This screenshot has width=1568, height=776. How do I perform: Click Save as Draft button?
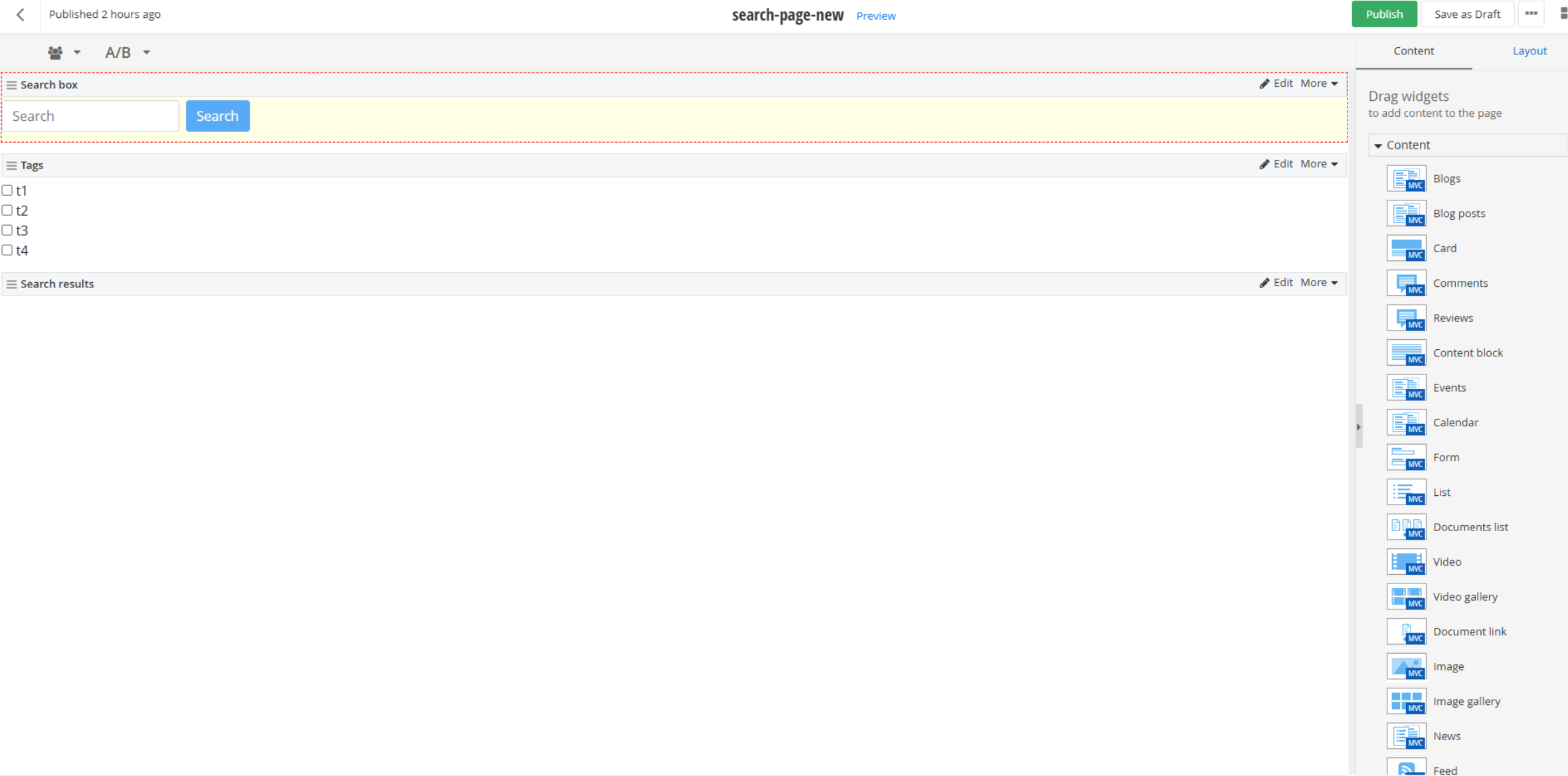[1467, 14]
